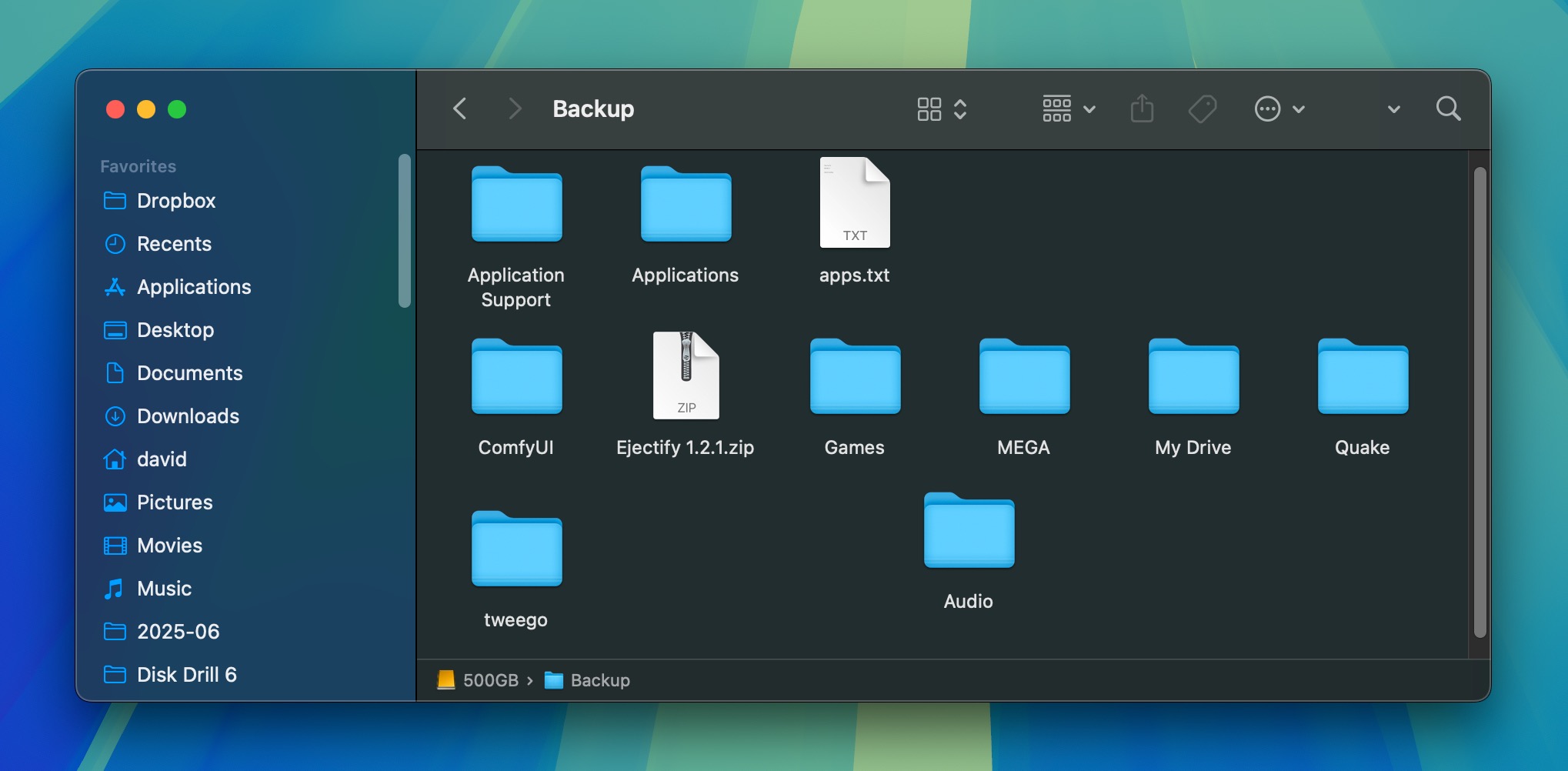Click the yellow minimize traffic light
This screenshot has width=1568, height=771.
click(146, 109)
